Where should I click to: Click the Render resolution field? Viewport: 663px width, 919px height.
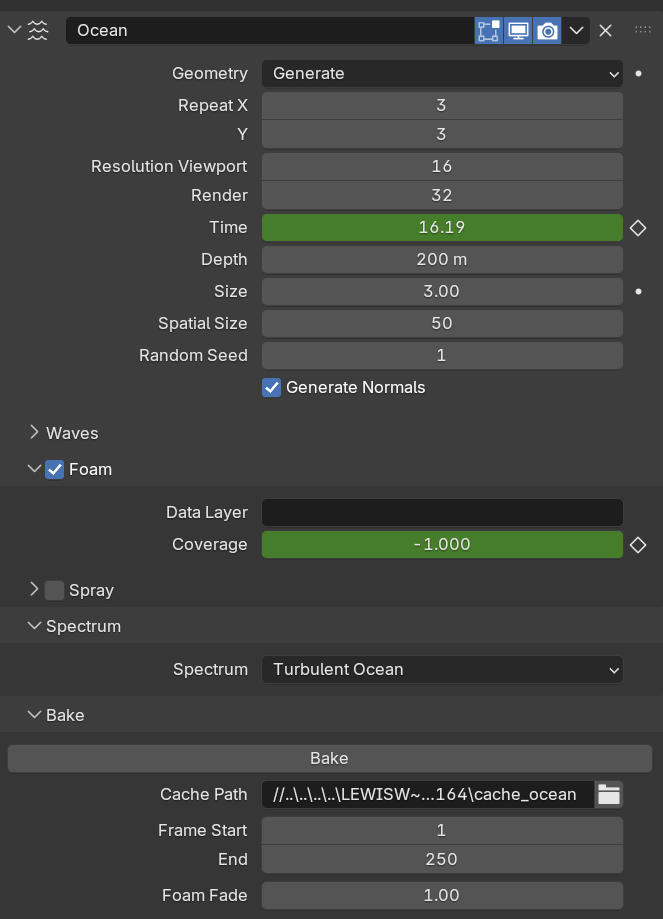click(x=442, y=196)
